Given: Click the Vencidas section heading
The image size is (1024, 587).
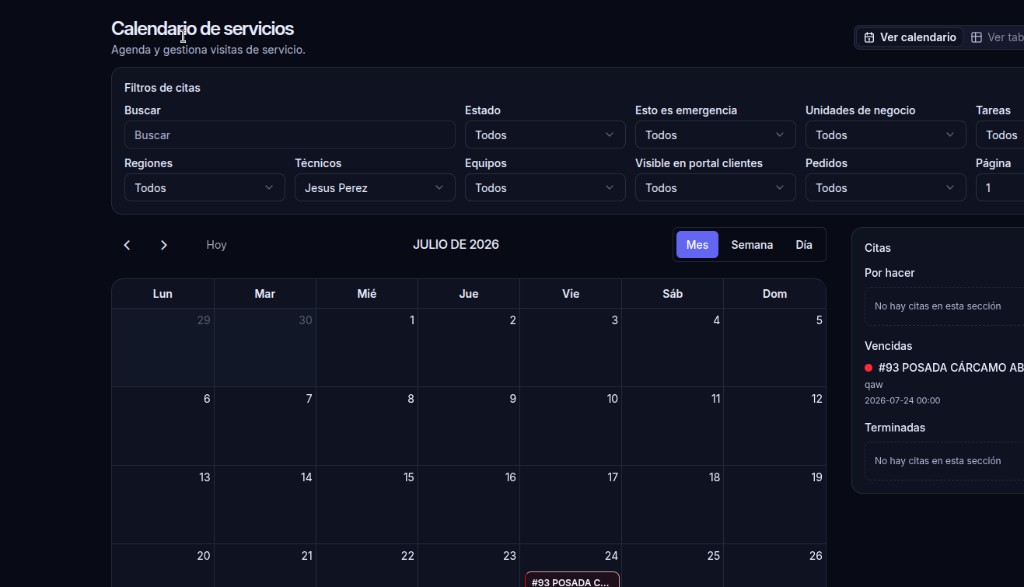Looking at the screenshot, I should point(888,346).
